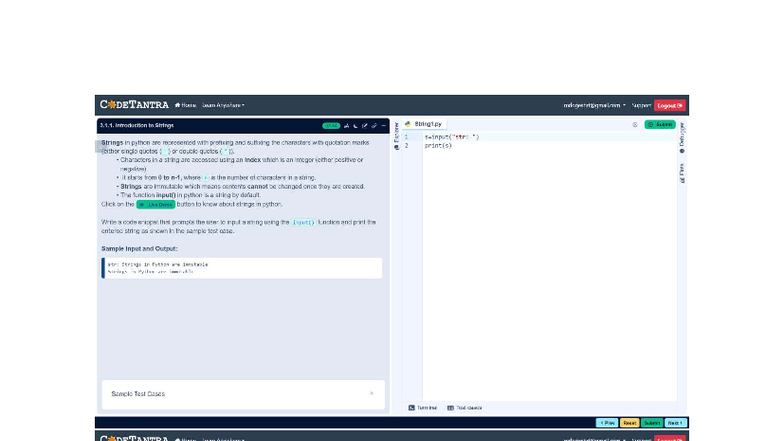Open the Support link
Image resolution: width=784 pixels, height=441 pixels.
641,105
